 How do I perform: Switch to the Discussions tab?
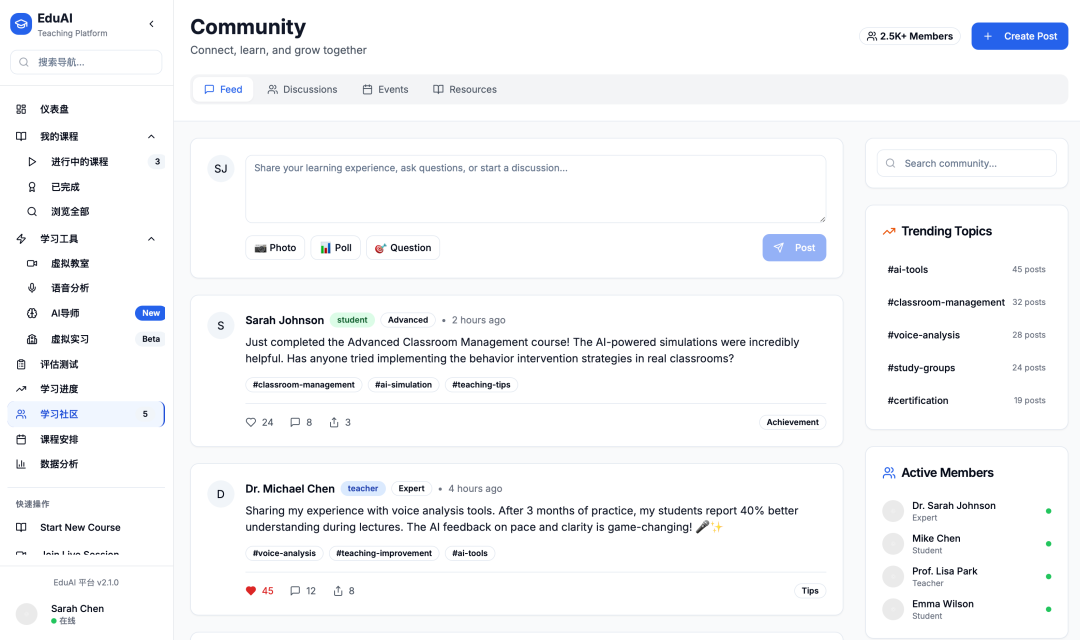click(x=302, y=89)
